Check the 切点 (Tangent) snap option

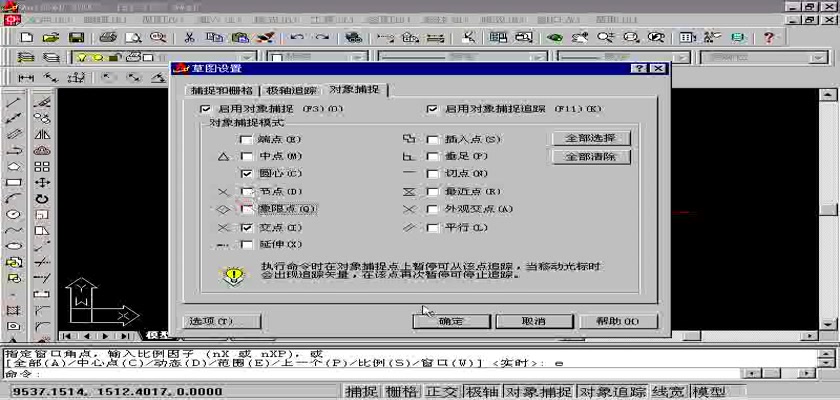[432, 174]
